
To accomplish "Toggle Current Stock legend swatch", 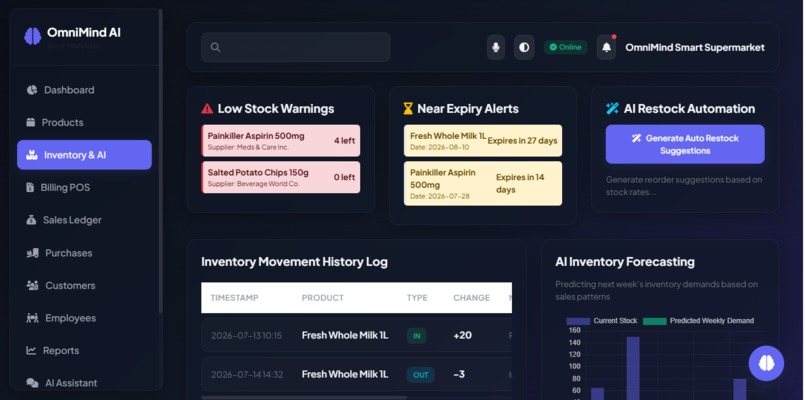I will (578, 321).
